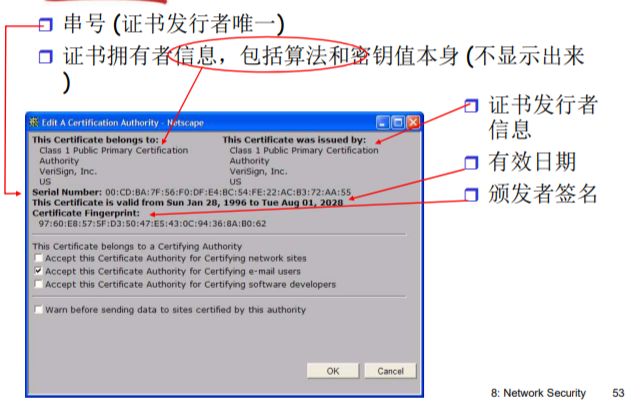The height and width of the screenshot is (401, 644).
Task: Click the Serial Number value text
Action: click(228, 192)
